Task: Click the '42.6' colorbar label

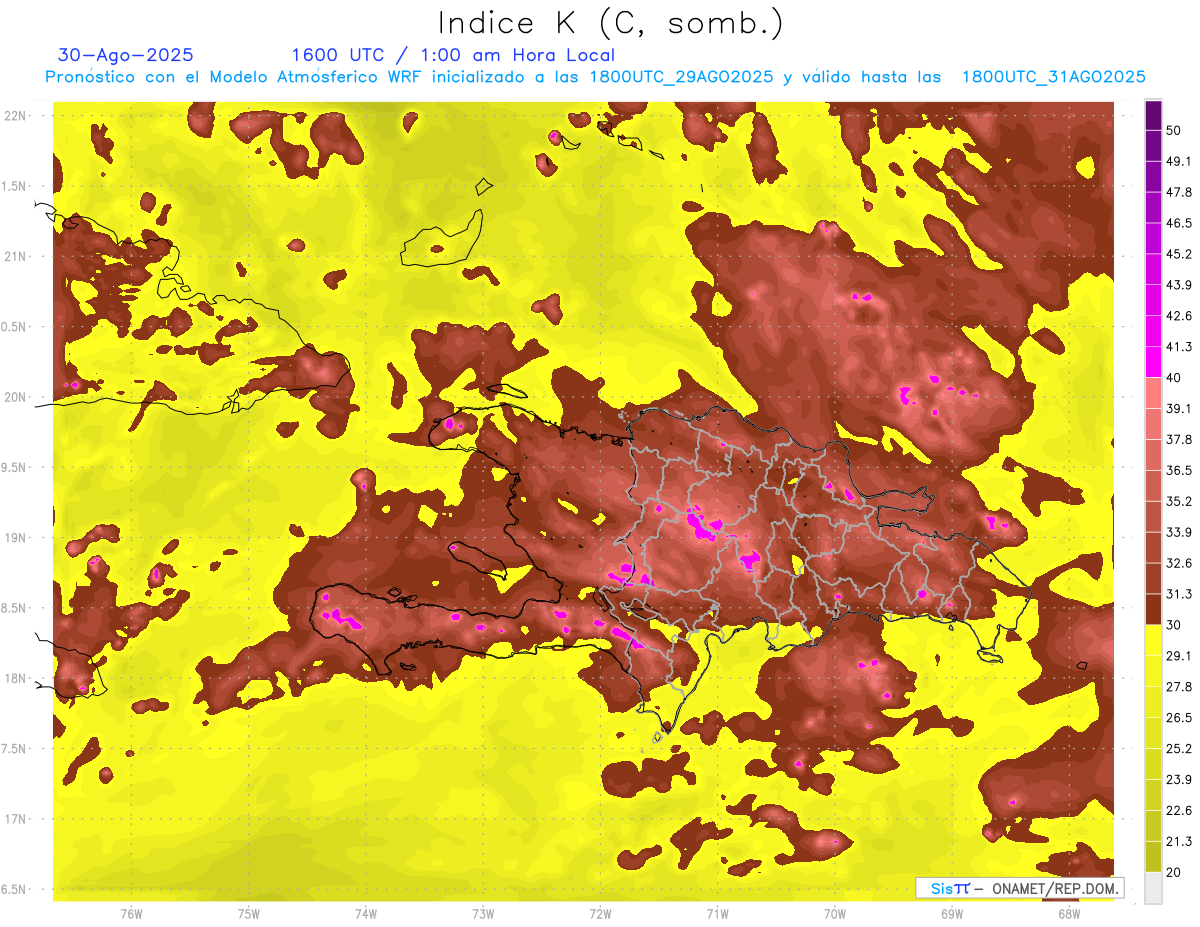Action: coord(1178,316)
